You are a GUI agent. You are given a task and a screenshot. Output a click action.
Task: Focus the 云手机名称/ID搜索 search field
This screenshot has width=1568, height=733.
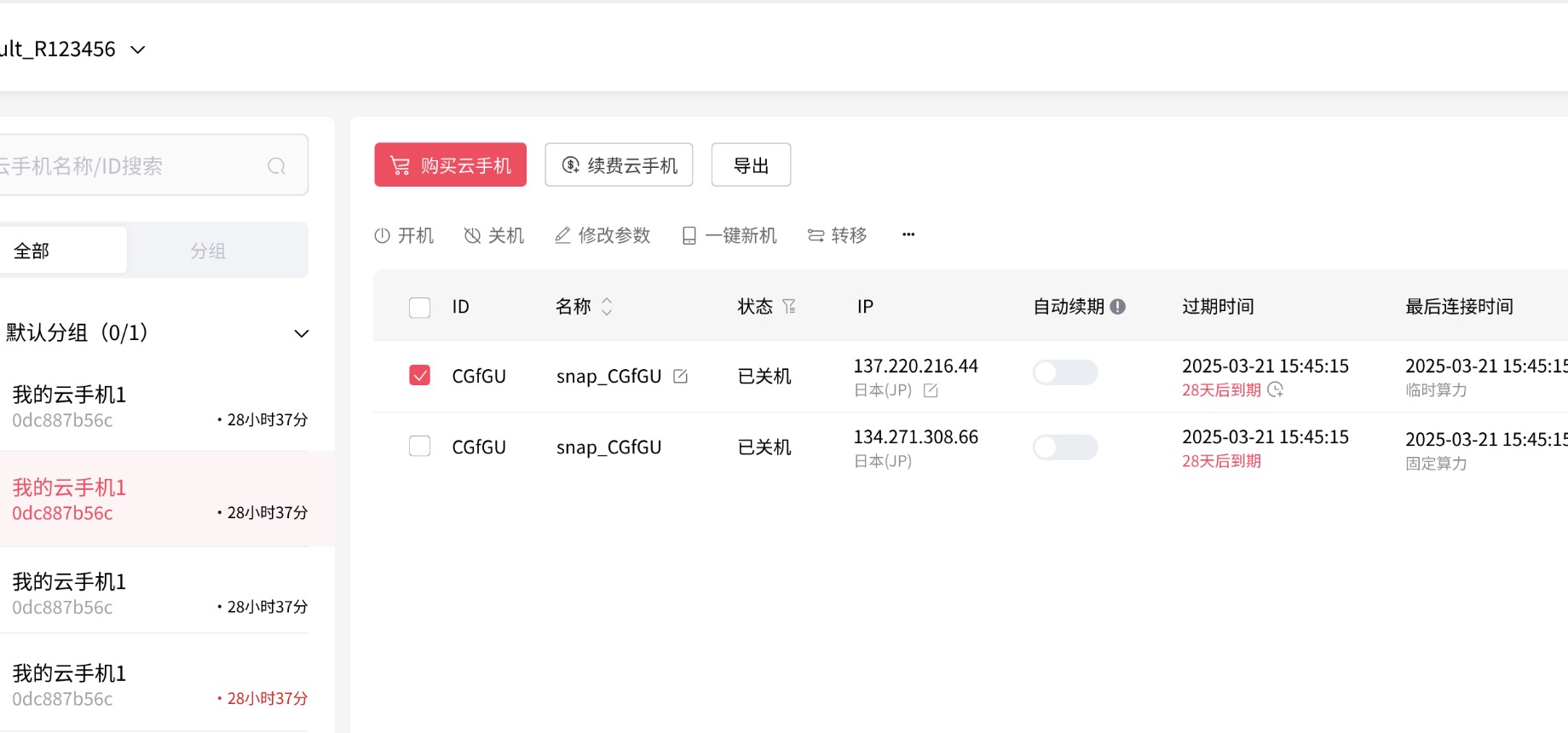point(128,165)
